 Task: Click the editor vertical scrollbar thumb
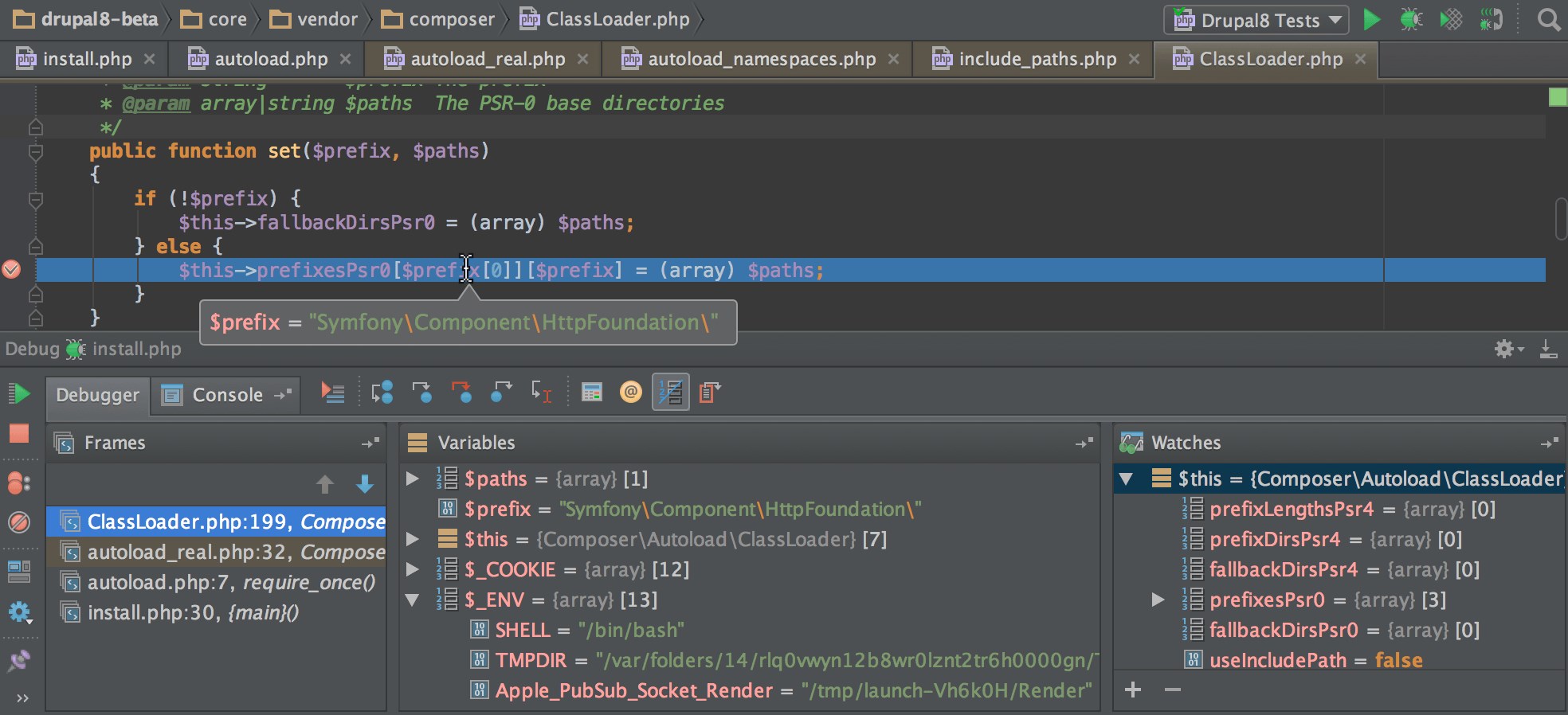1561,218
